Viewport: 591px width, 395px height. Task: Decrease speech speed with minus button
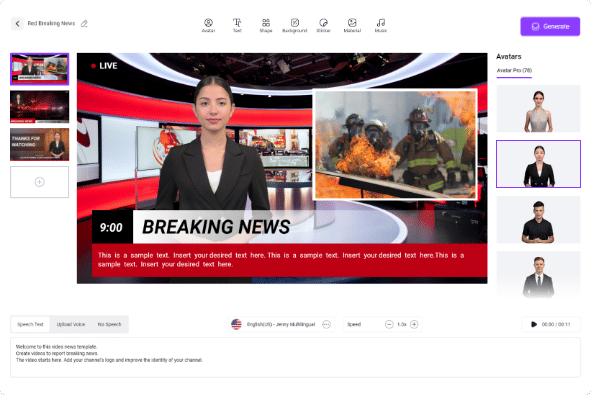tap(389, 324)
